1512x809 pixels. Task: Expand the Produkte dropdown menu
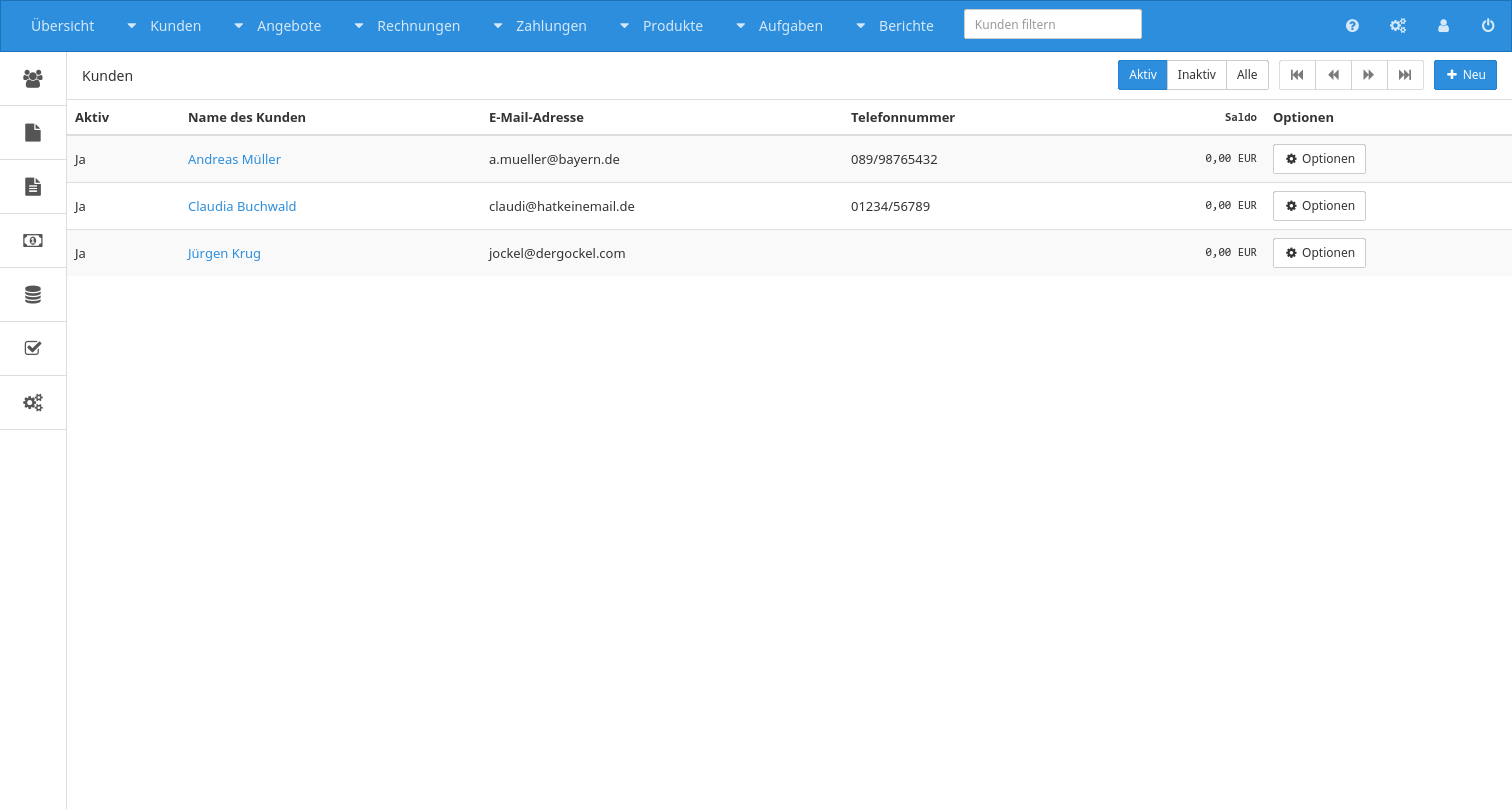(661, 26)
